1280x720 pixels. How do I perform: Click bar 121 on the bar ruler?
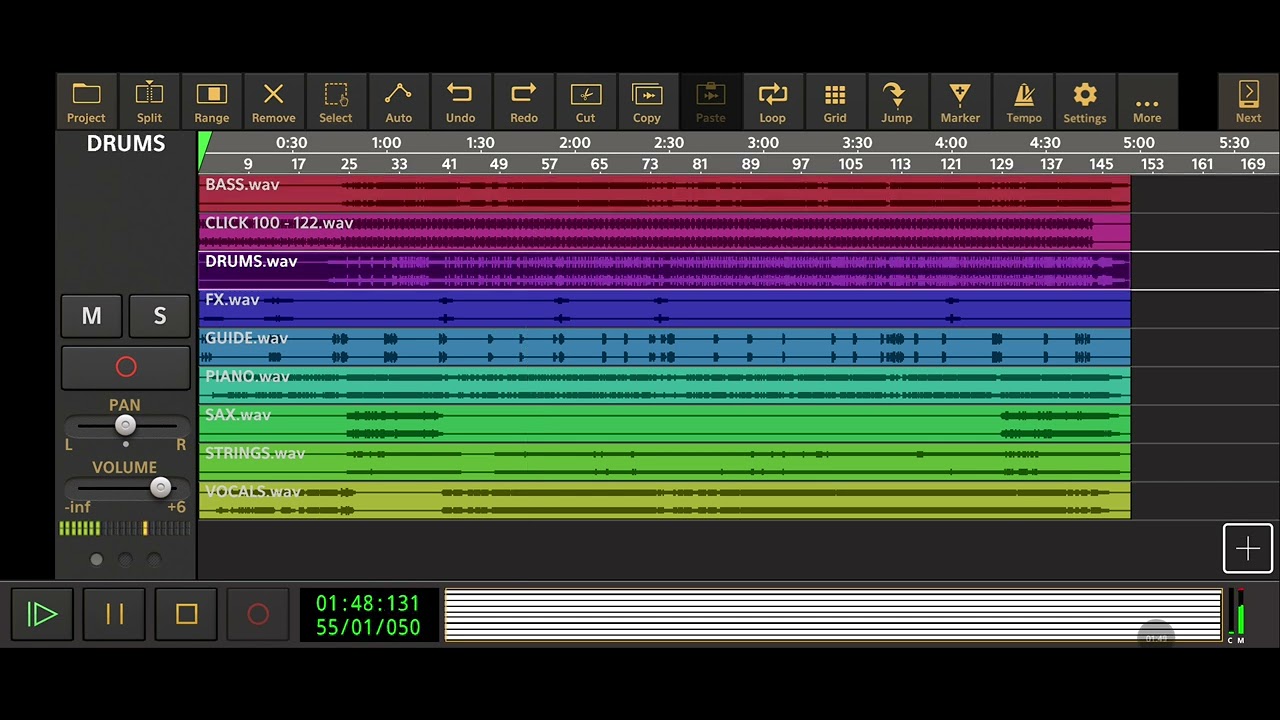pos(951,164)
